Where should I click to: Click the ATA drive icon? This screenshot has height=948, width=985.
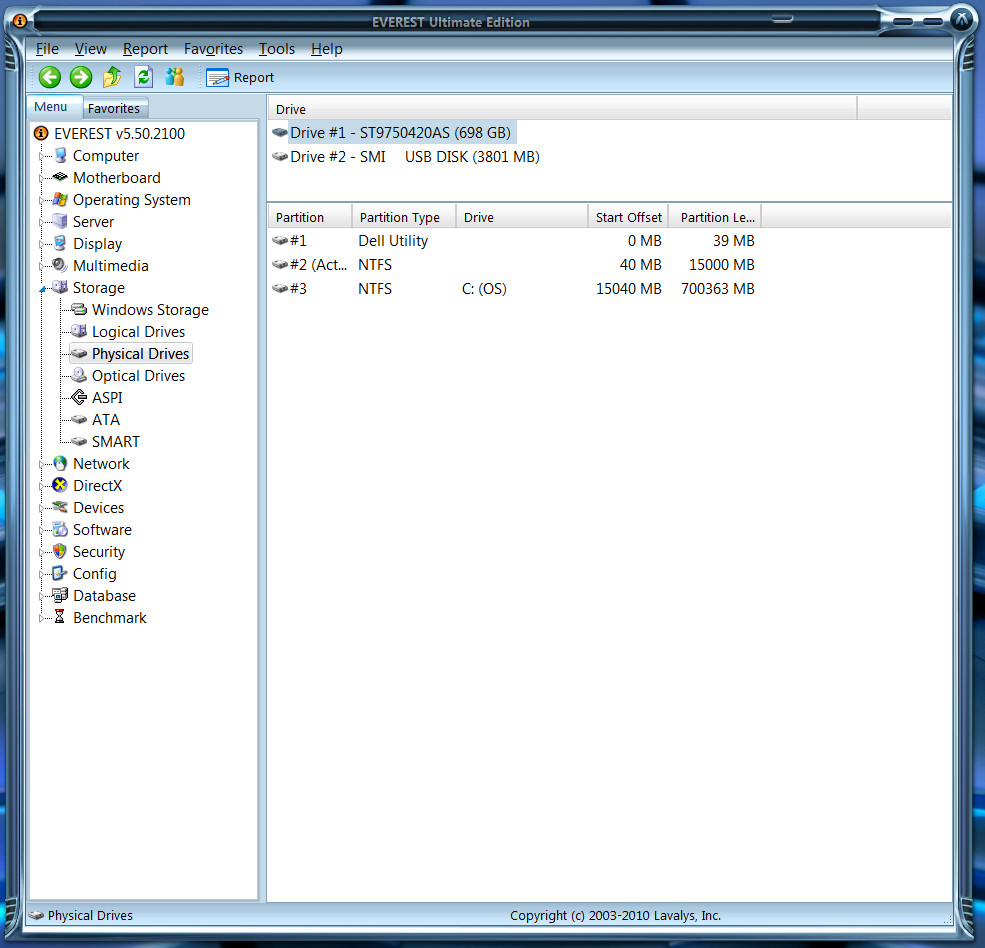(79, 419)
